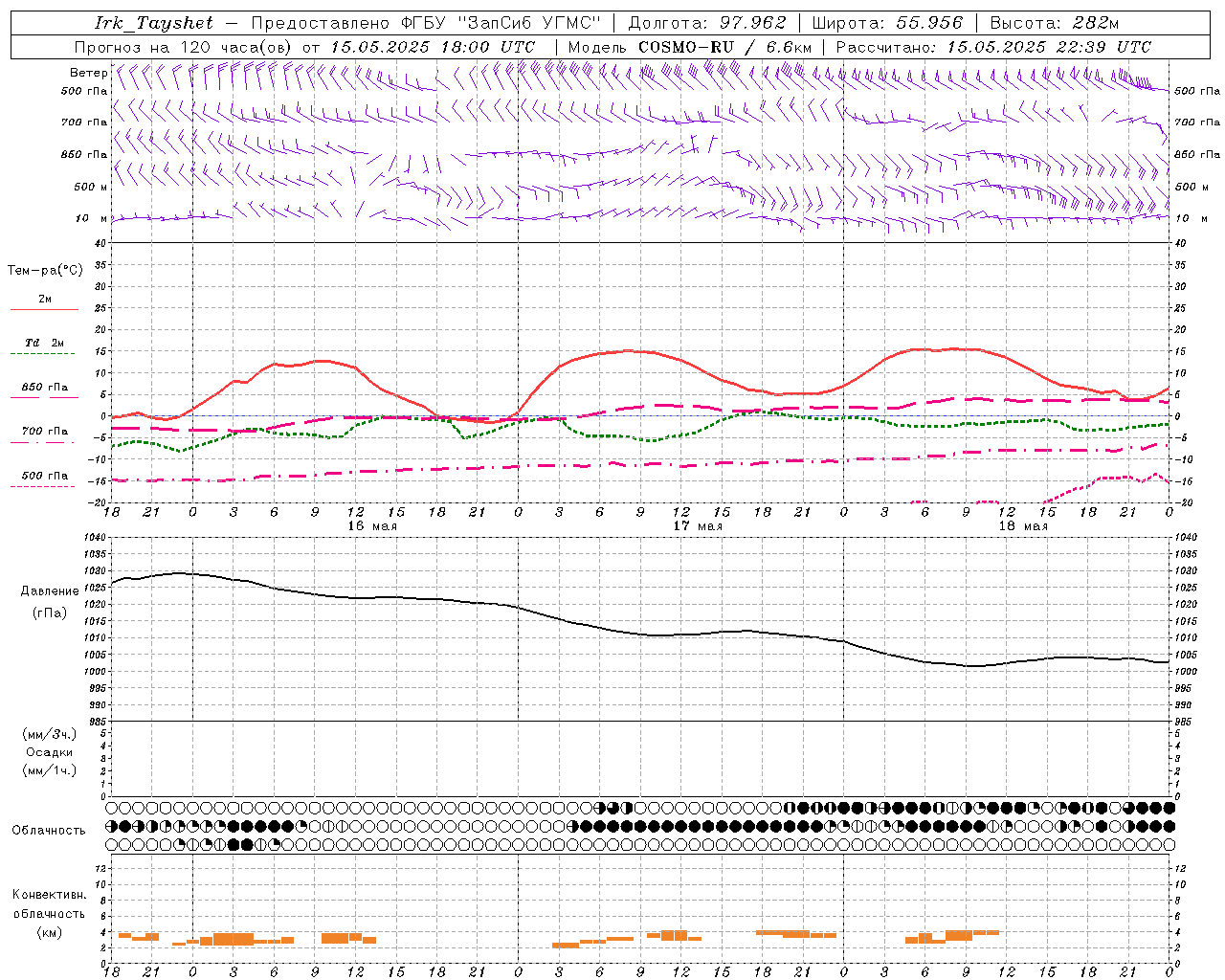
Task: Click the "Td 2м" dew point legend label
Action: tap(44, 343)
